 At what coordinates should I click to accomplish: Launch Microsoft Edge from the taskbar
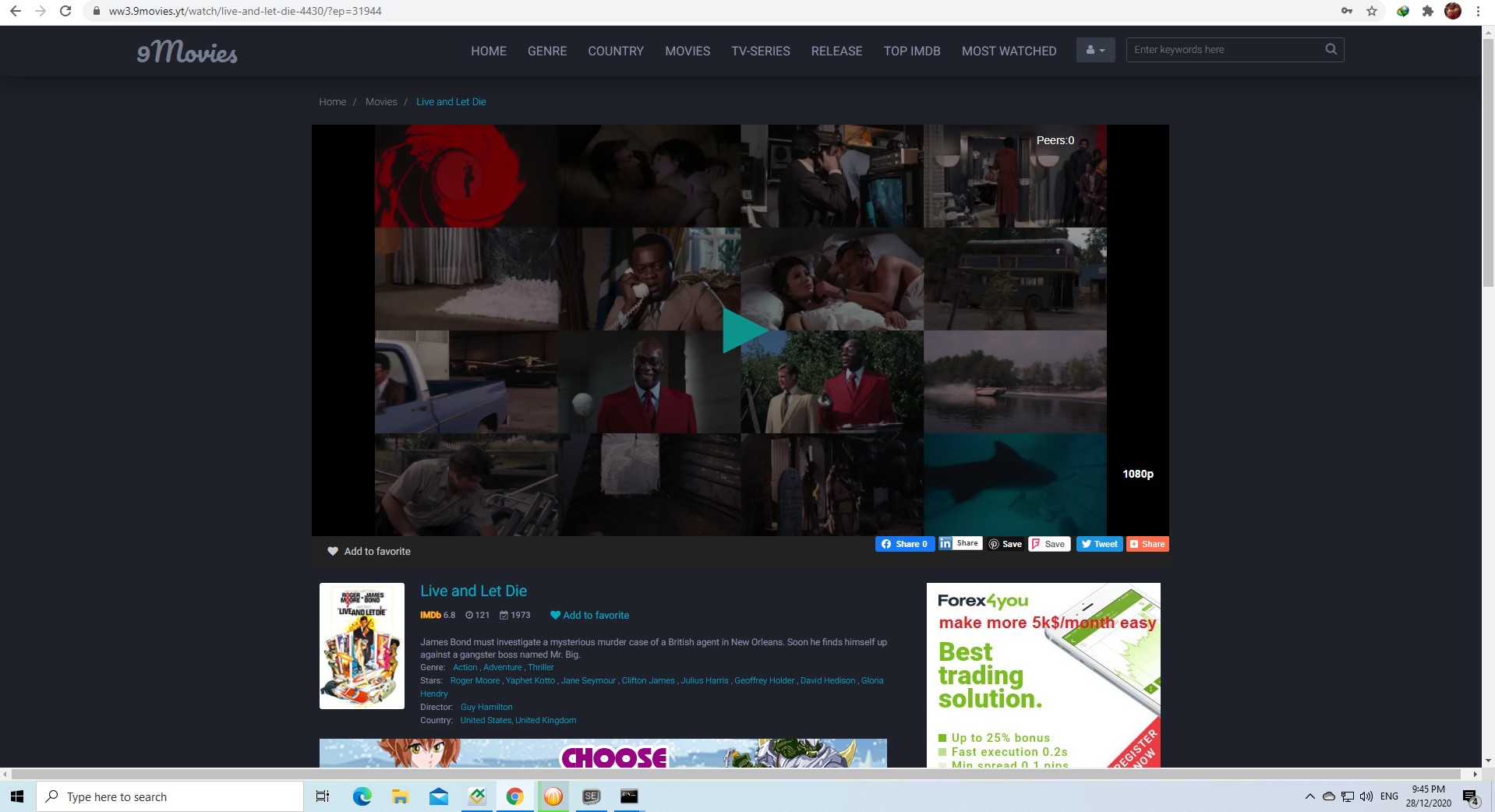[x=362, y=796]
